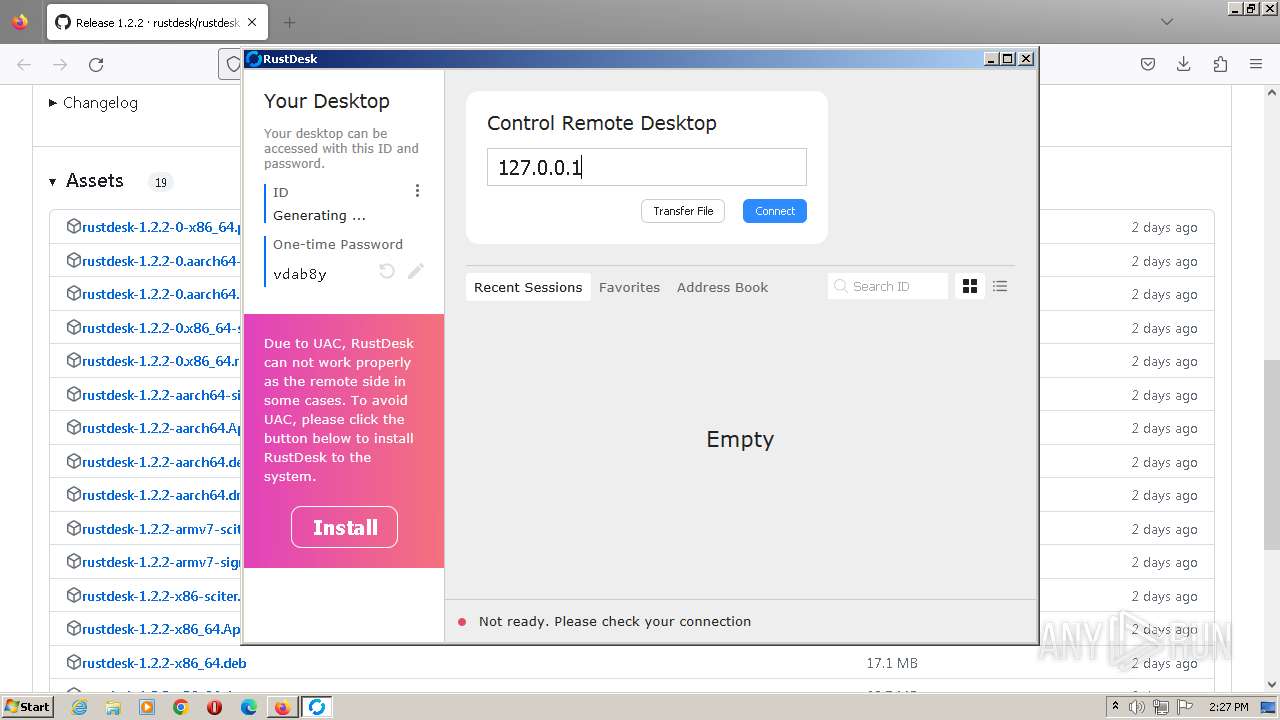
Task: Connect to the remote desktop
Action: 775,211
